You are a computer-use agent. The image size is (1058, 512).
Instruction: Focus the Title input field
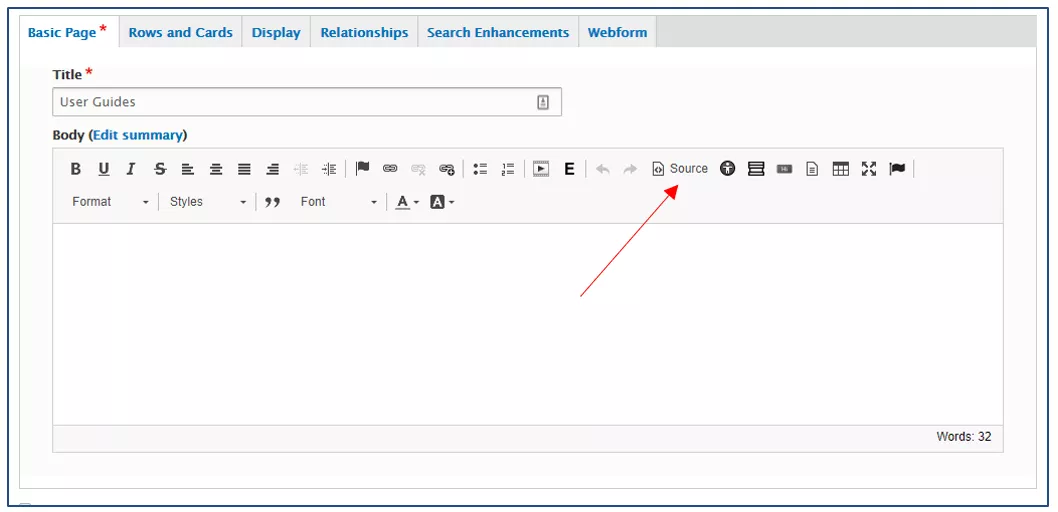click(307, 102)
